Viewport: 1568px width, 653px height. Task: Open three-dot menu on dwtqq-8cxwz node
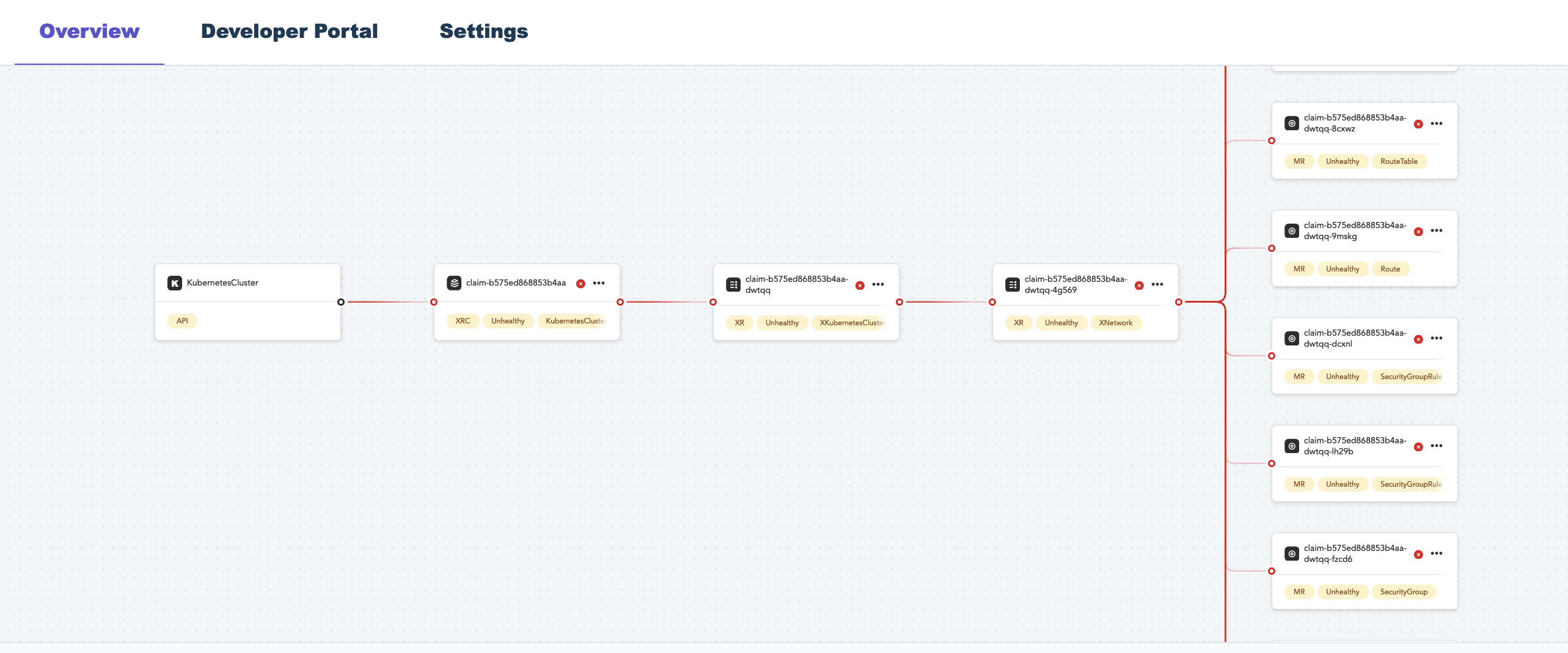tap(1437, 124)
